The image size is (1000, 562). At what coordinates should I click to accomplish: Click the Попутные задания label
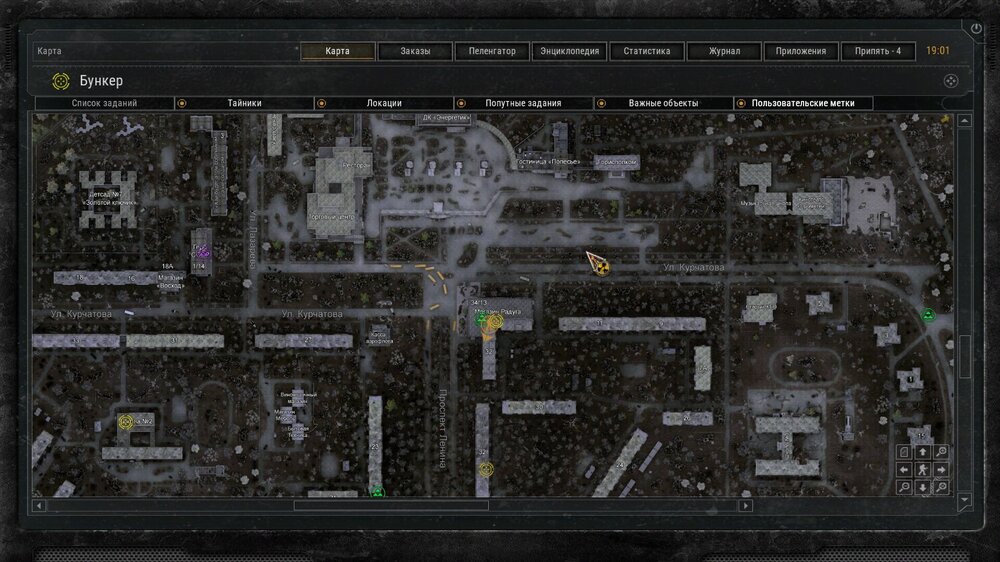523,103
